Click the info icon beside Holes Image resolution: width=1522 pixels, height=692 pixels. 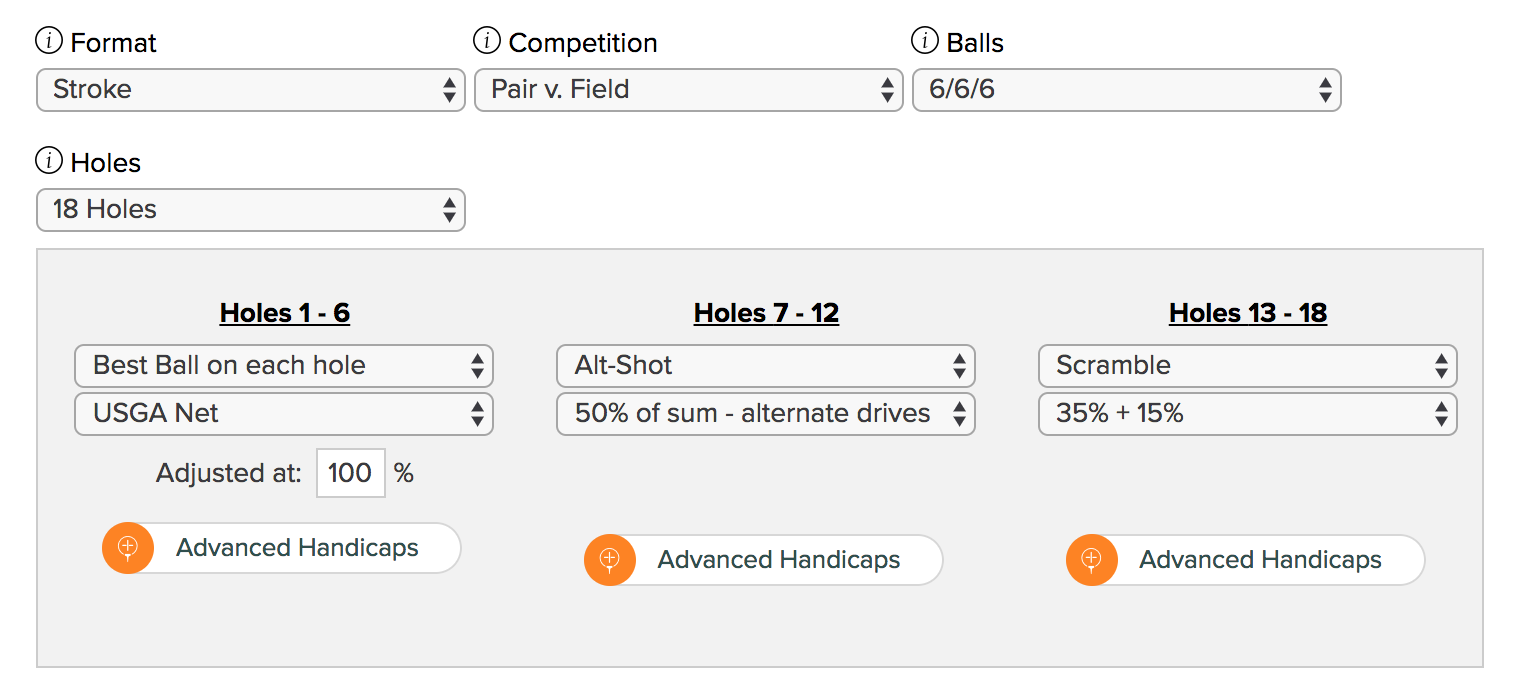pyautogui.click(x=48, y=162)
